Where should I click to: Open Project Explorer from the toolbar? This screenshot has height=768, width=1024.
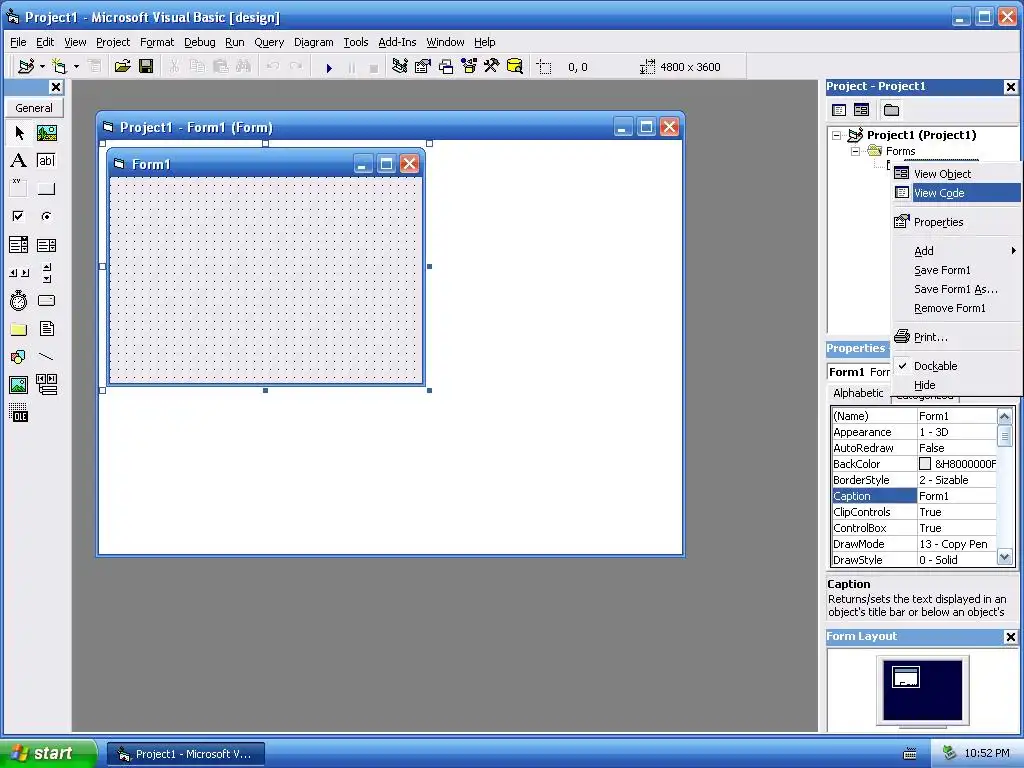pos(400,67)
